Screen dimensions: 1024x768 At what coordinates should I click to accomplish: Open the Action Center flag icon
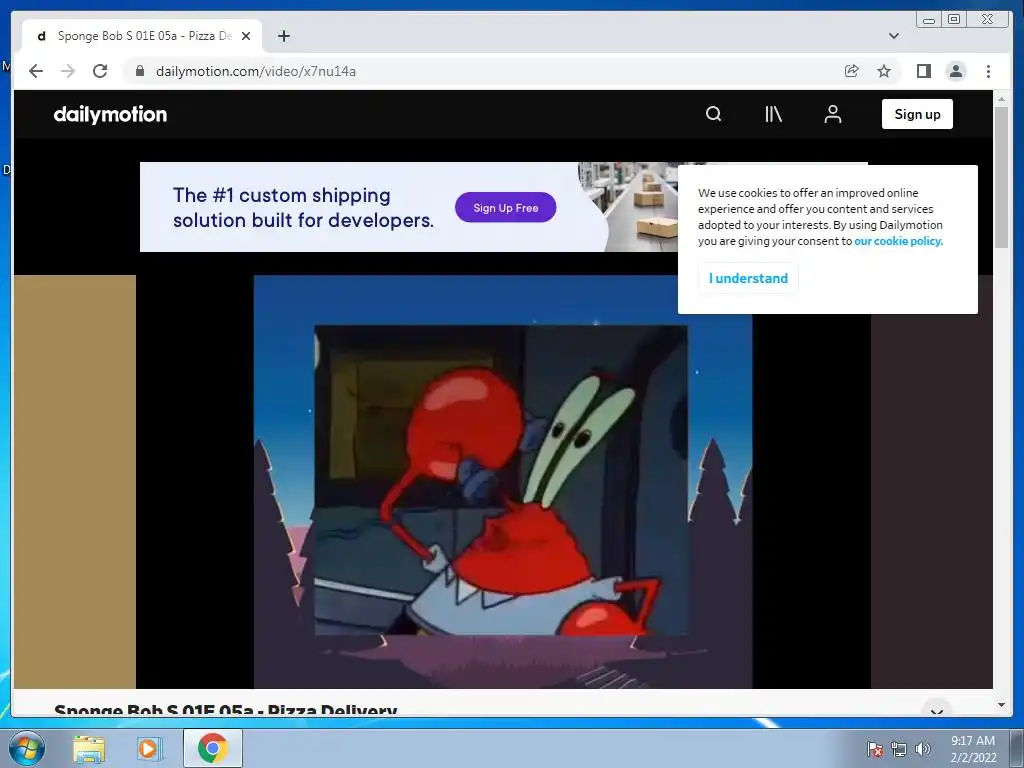pyautogui.click(x=874, y=749)
